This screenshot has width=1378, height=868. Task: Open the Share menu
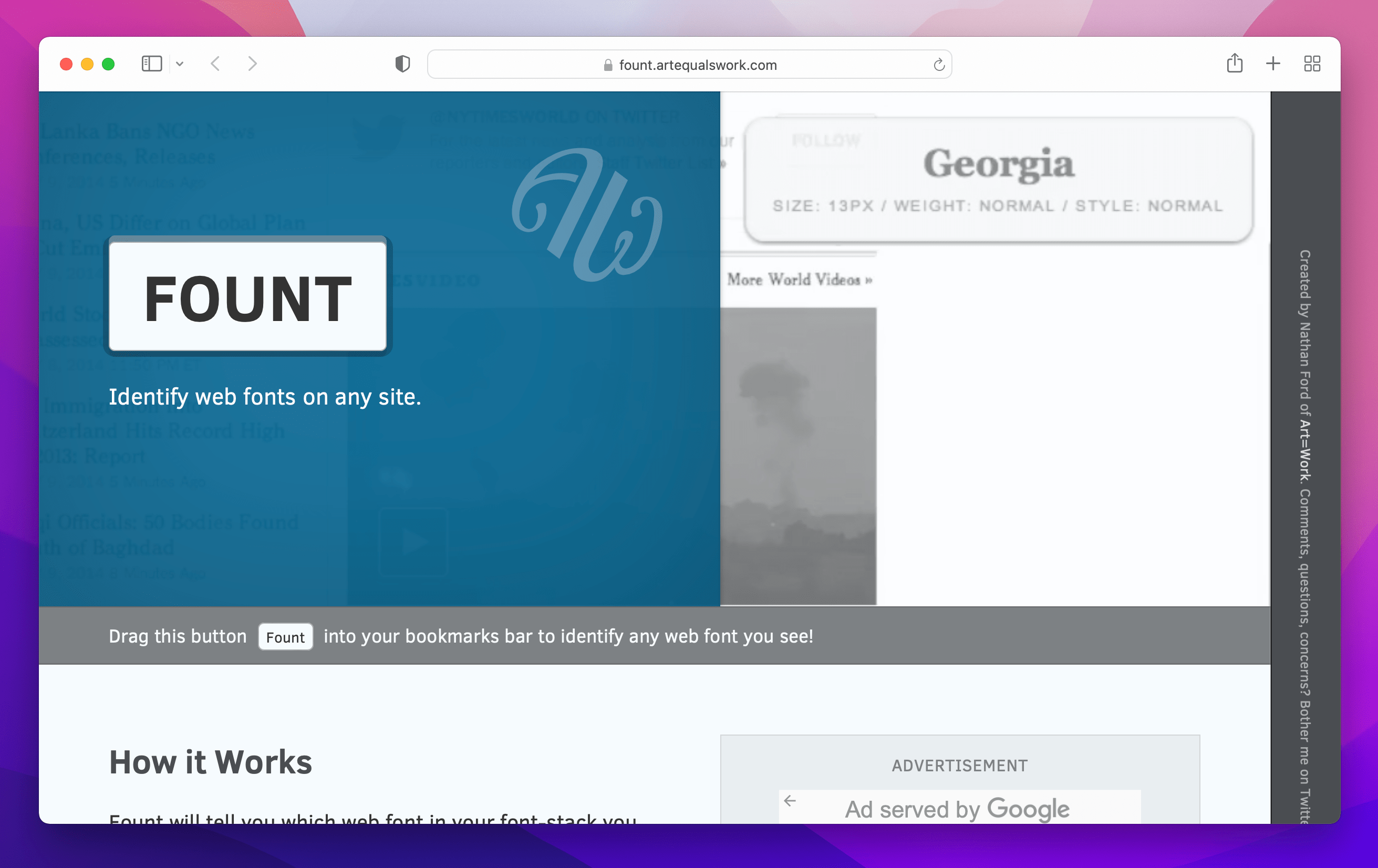click(1235, 64)
